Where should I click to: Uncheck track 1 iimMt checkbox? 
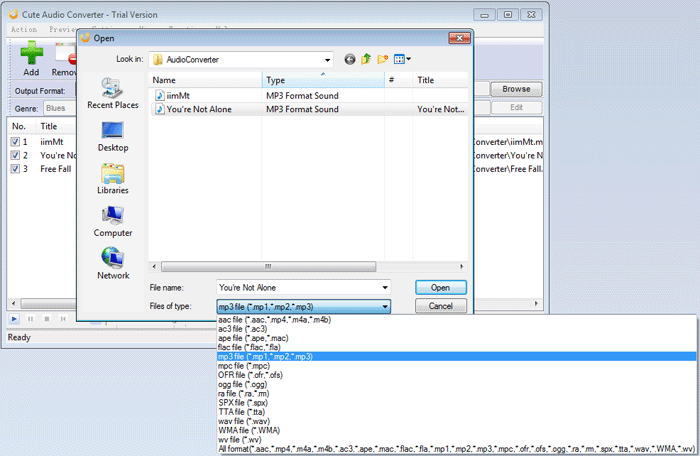(x=15, y=142)
